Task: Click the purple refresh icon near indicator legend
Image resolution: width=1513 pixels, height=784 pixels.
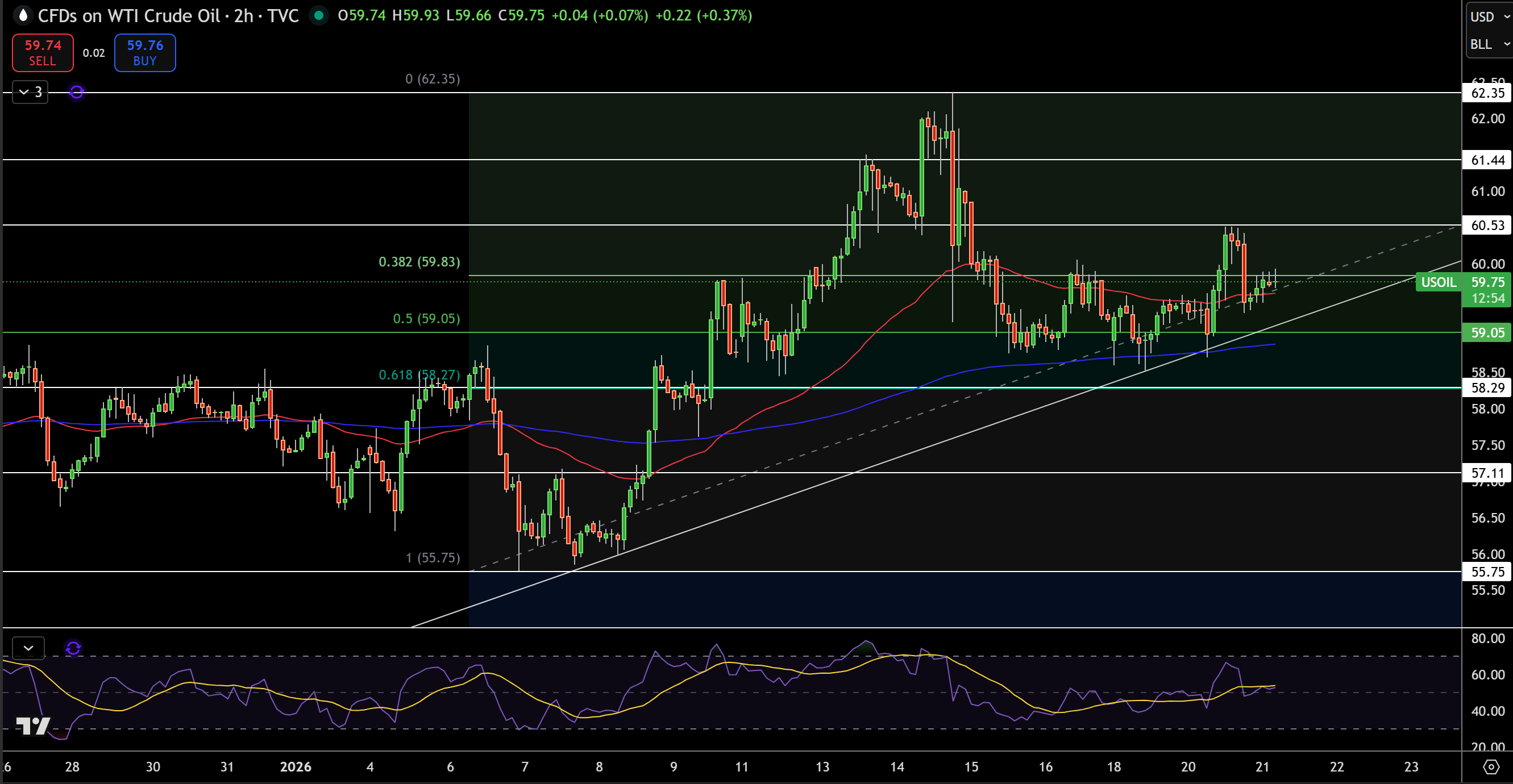Action: click(77, 92)
